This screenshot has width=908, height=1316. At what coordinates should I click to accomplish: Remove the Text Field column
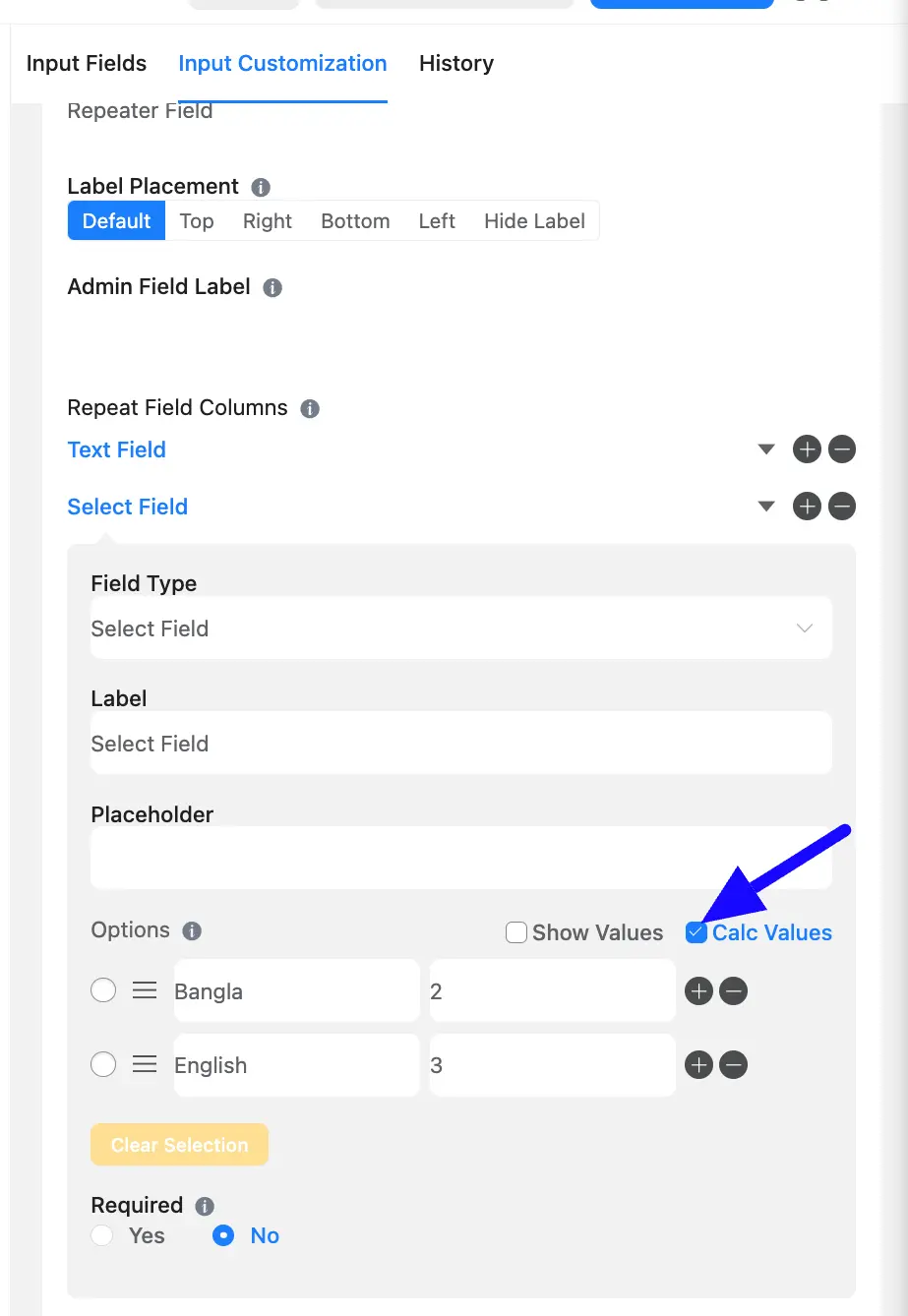pyautogui.click(x=842, y=450)
